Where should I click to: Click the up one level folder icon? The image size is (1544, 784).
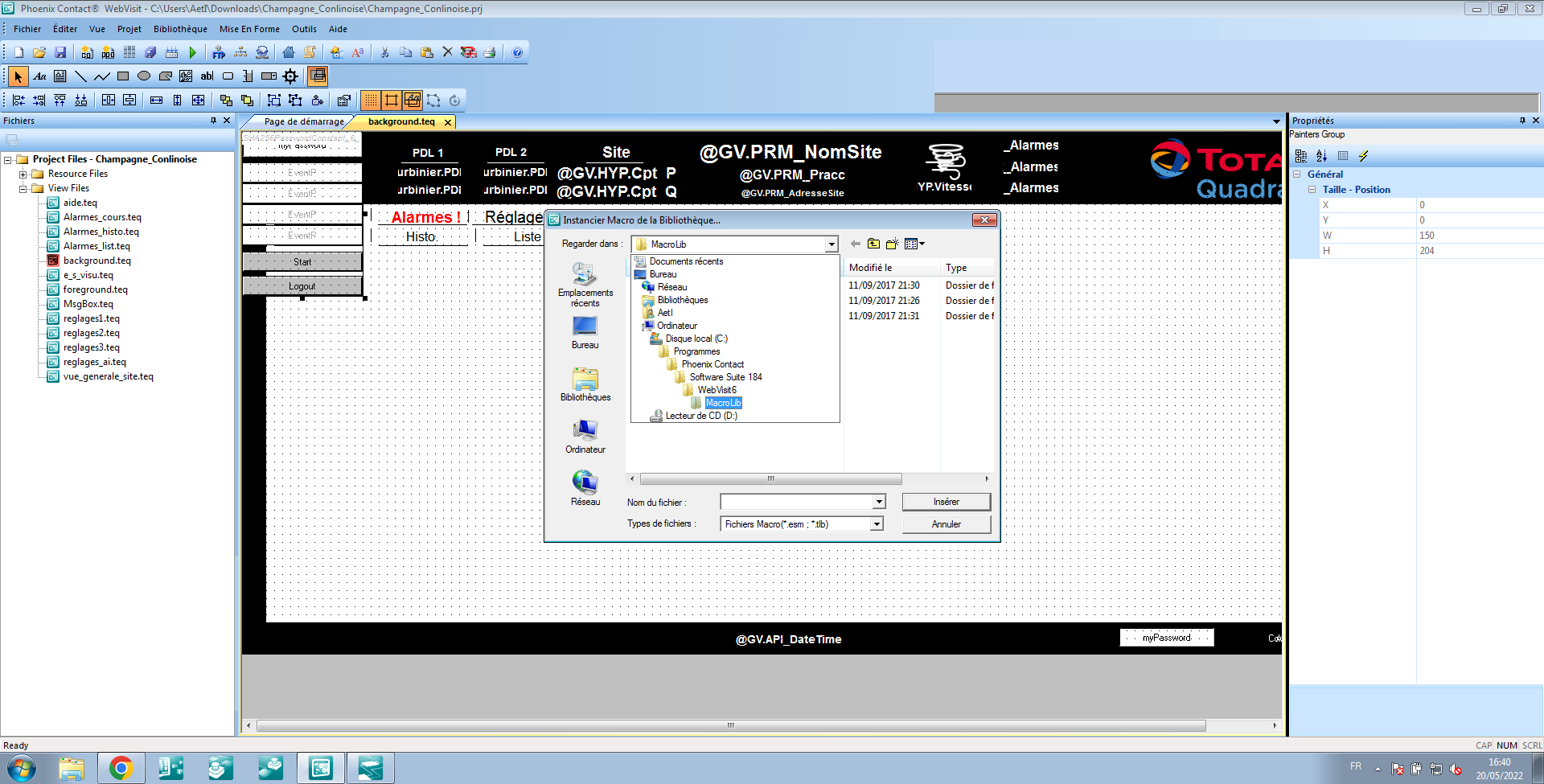tap(873, 244)
